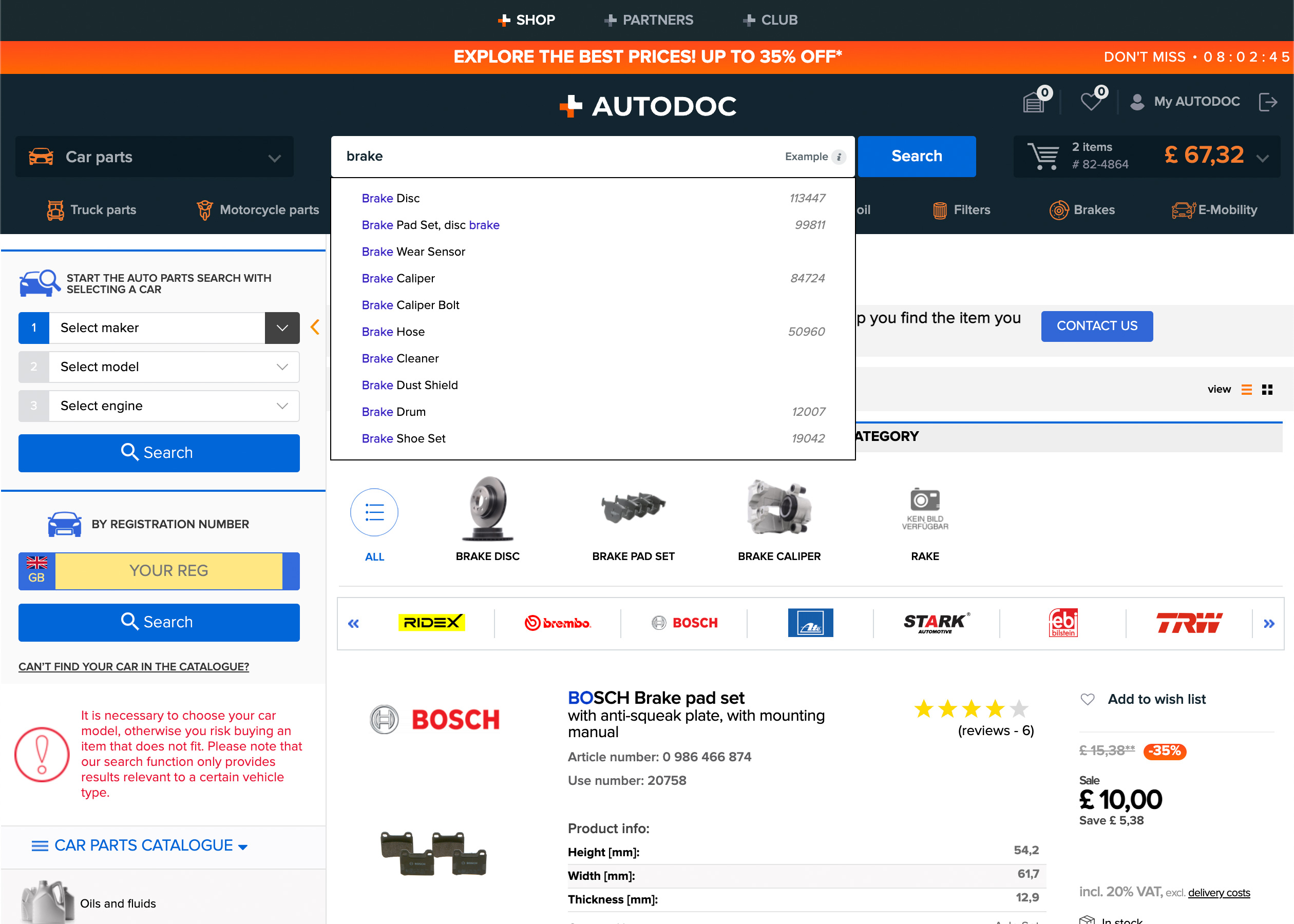
Task: Switch to grid view
Action: click(x=1268, y=389)
